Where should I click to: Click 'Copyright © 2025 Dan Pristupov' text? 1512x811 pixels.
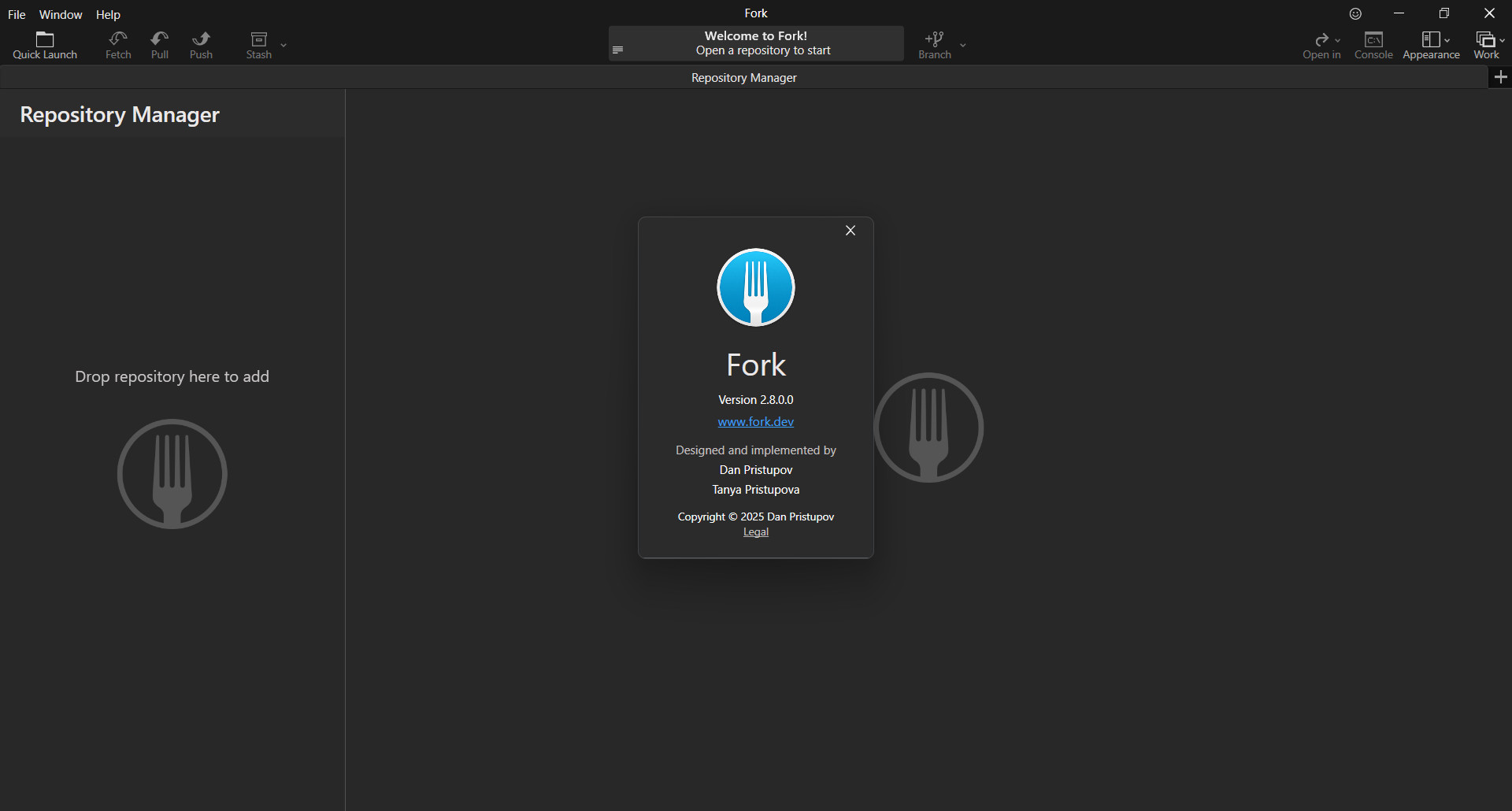point(756,517)
